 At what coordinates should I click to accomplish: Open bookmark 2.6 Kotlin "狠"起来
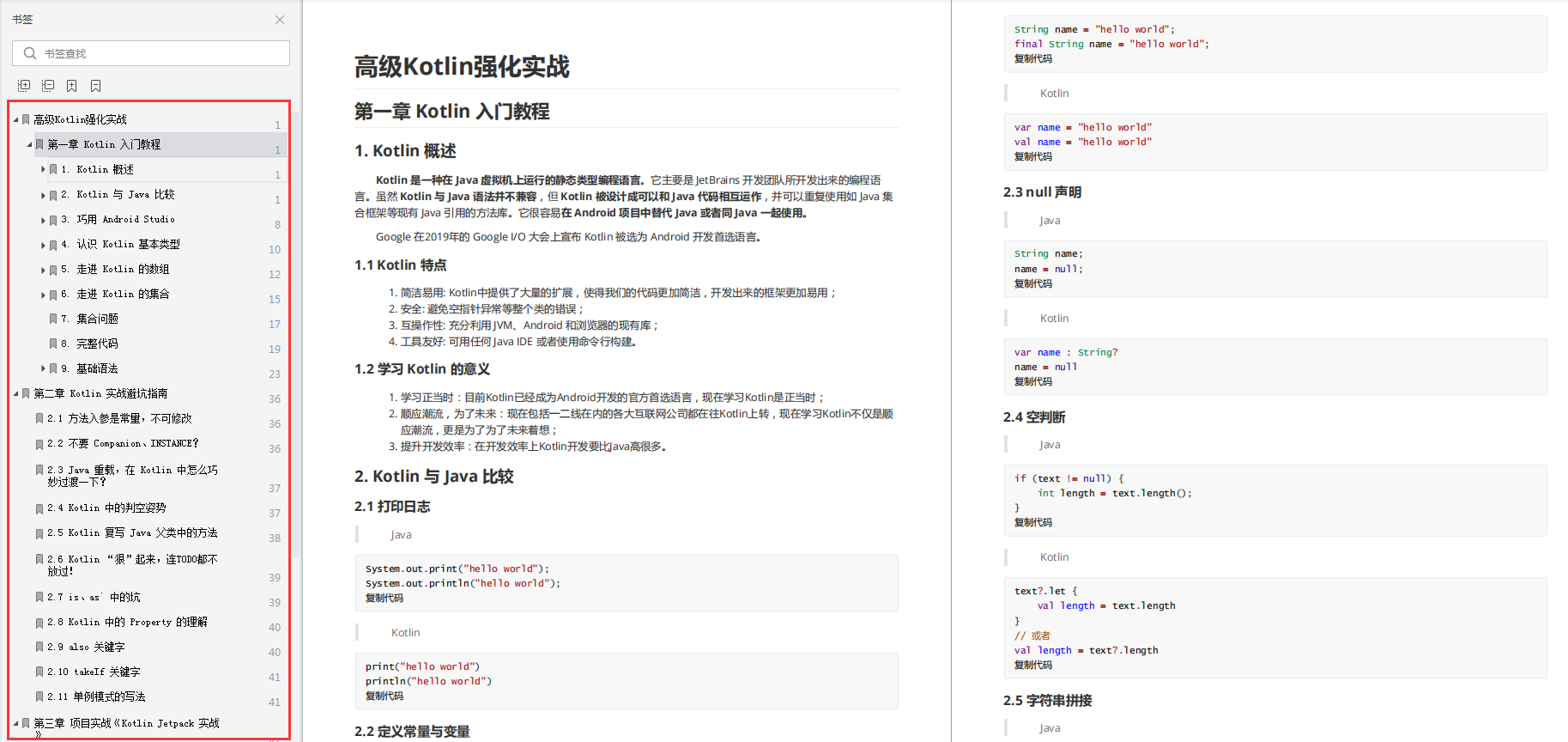click(x=132, y=565)
